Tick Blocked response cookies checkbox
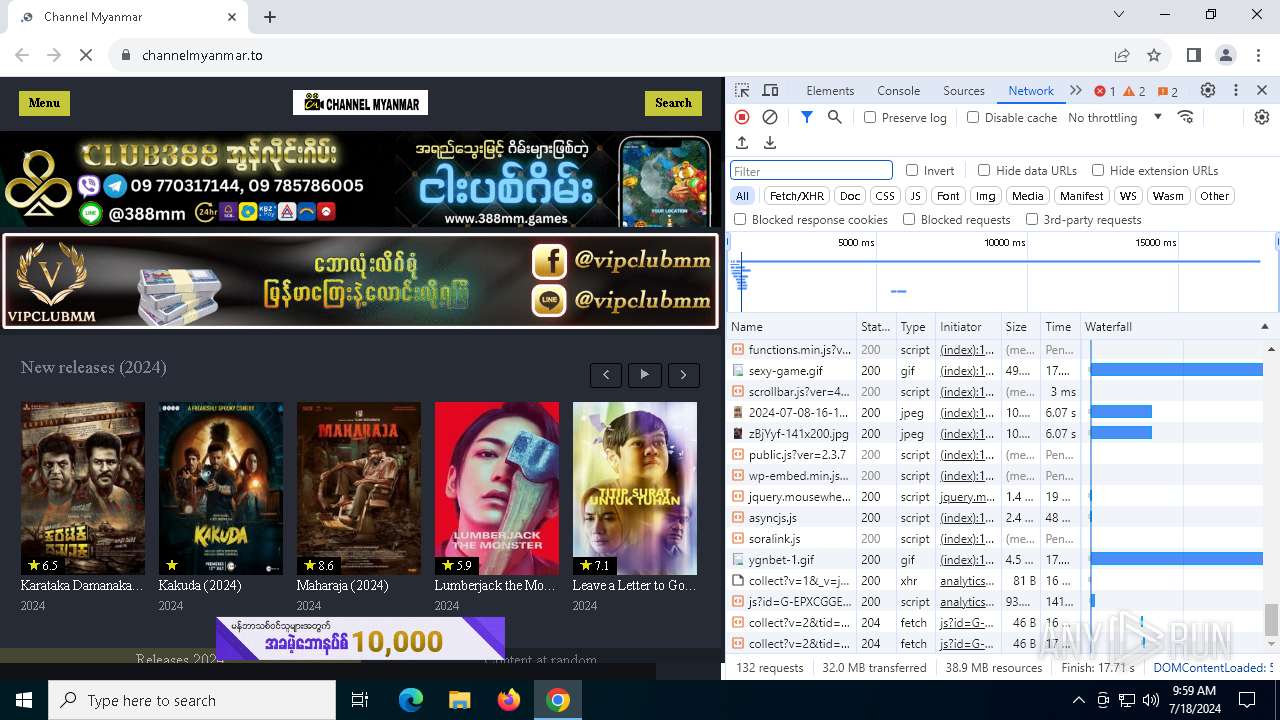This screenshot has height=720, width=1280. 740,219
